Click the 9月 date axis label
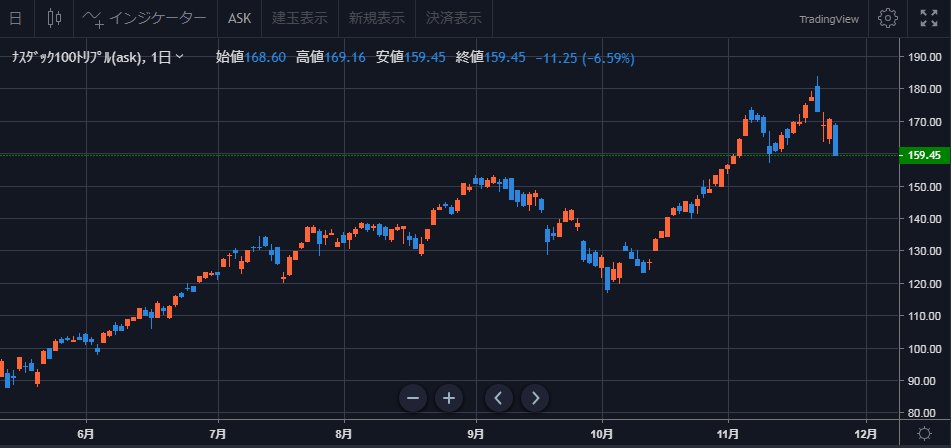The image size is (951, 448). pyautogui.click(x=476, y=433)
